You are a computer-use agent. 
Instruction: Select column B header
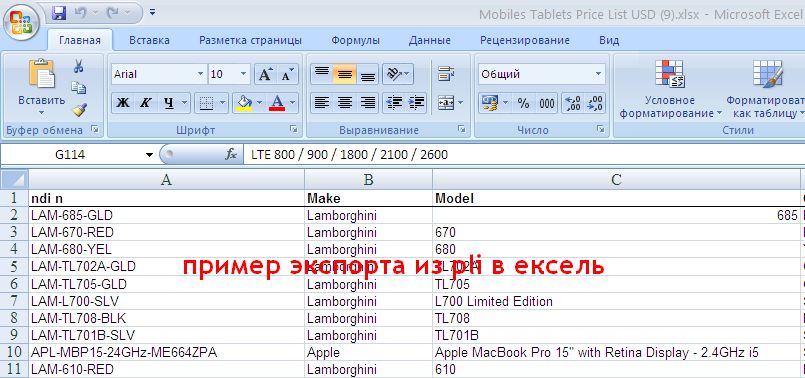point(368,179)
